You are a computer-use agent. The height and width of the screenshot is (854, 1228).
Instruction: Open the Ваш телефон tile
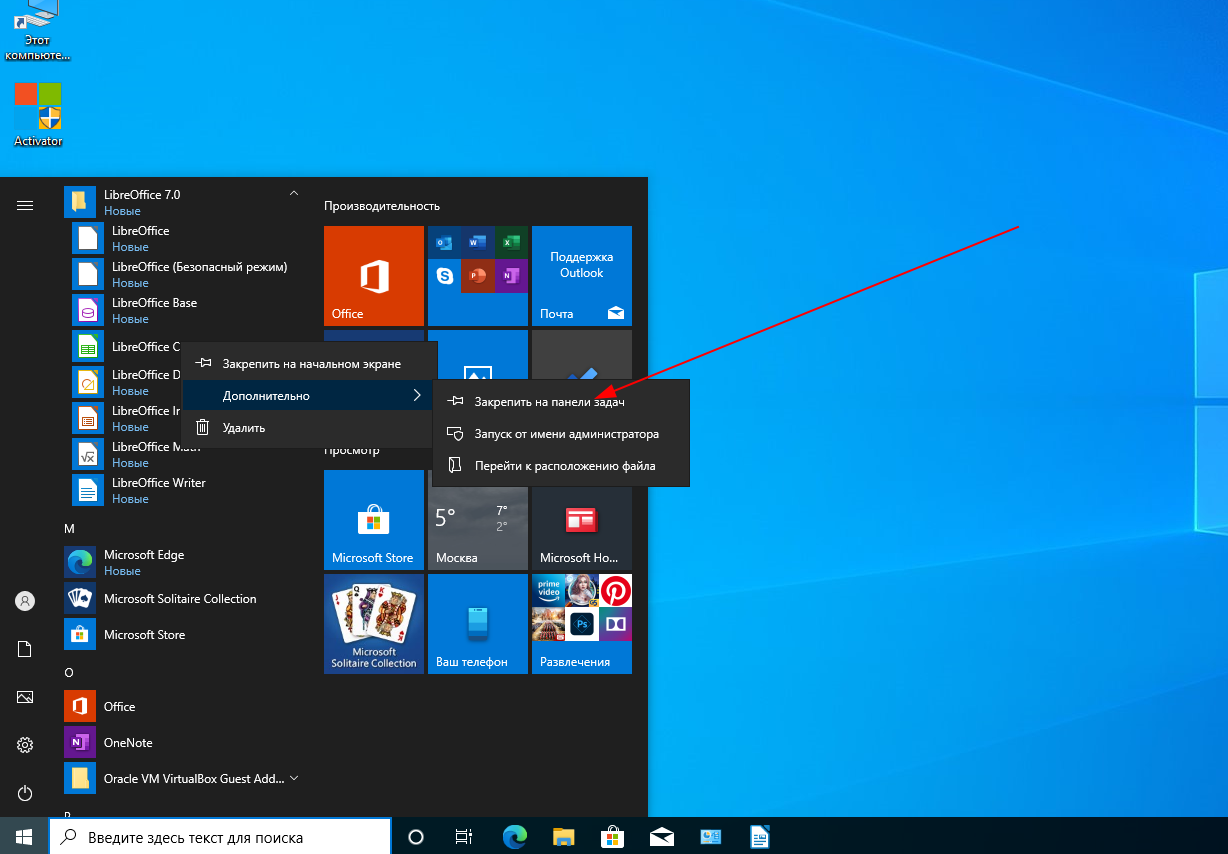pos(478,624)
